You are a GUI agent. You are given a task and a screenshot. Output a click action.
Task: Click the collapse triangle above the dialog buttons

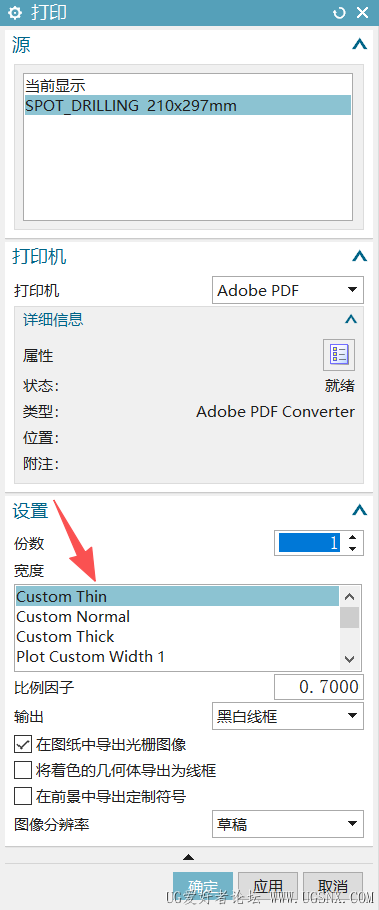click(x=188, y=857)
